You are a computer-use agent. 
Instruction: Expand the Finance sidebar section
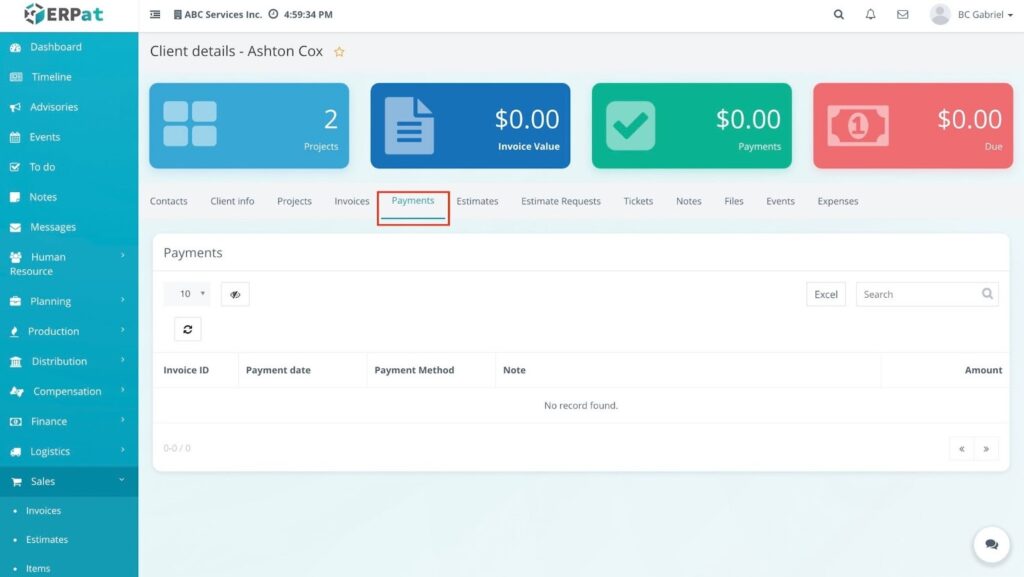pyautogui.click(x=66, y=421)
